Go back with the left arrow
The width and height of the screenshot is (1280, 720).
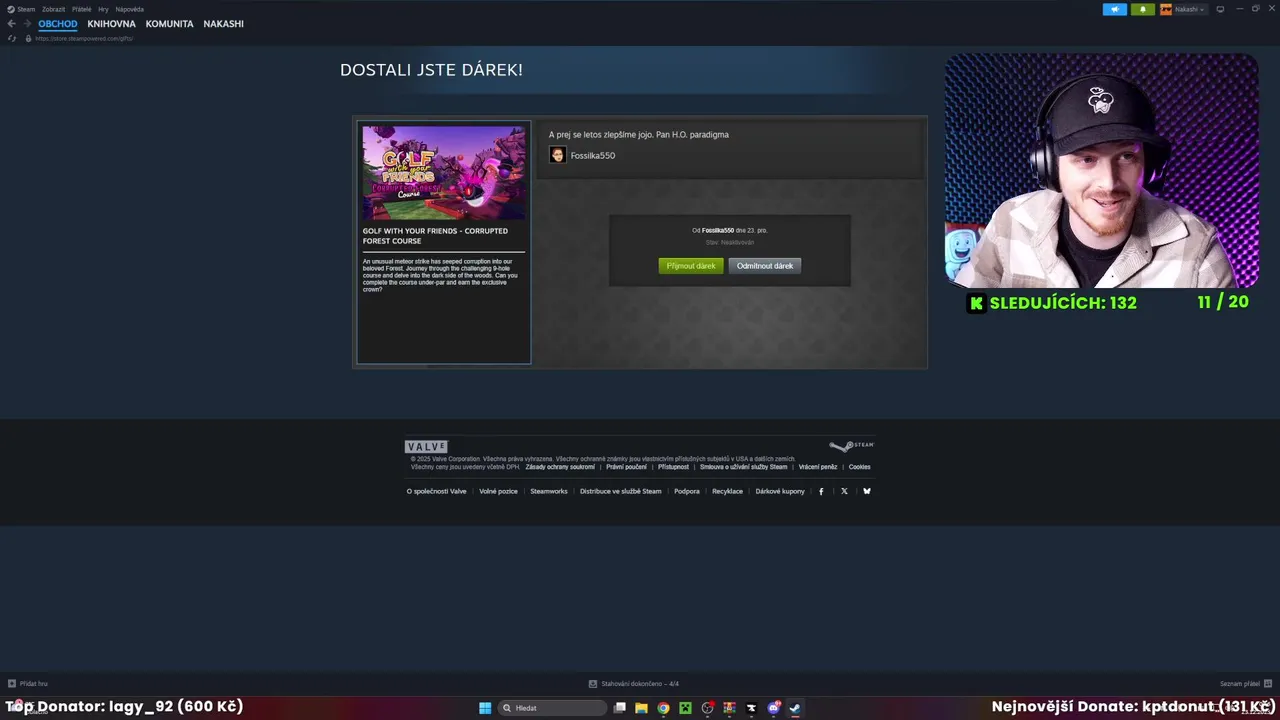click(x=11, y=24)
